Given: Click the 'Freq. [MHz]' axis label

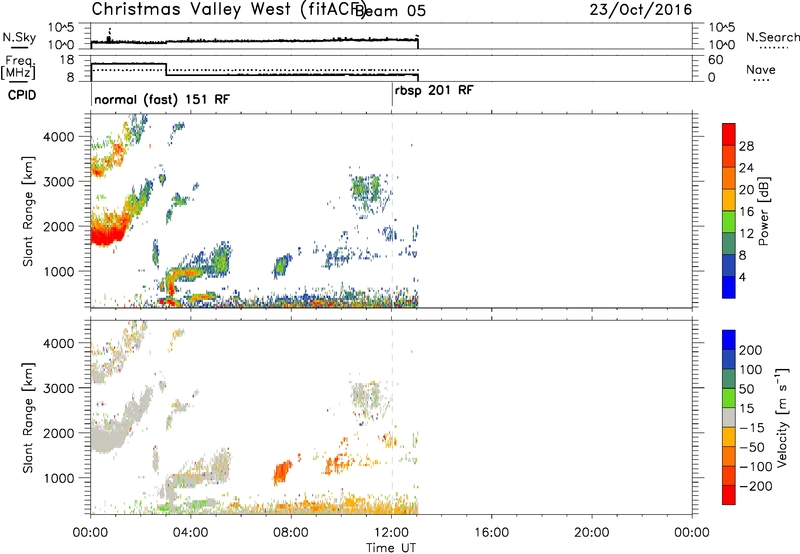Looking at the screenshot, I should point(18,67).
